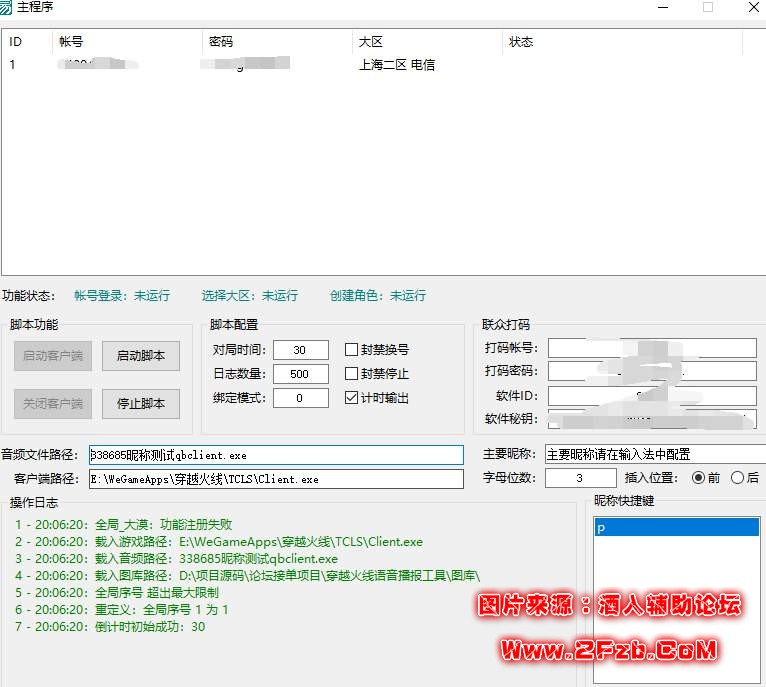Select the 前 insert position radio button
This screenshot has width=766, height=687.
point(698,478)
